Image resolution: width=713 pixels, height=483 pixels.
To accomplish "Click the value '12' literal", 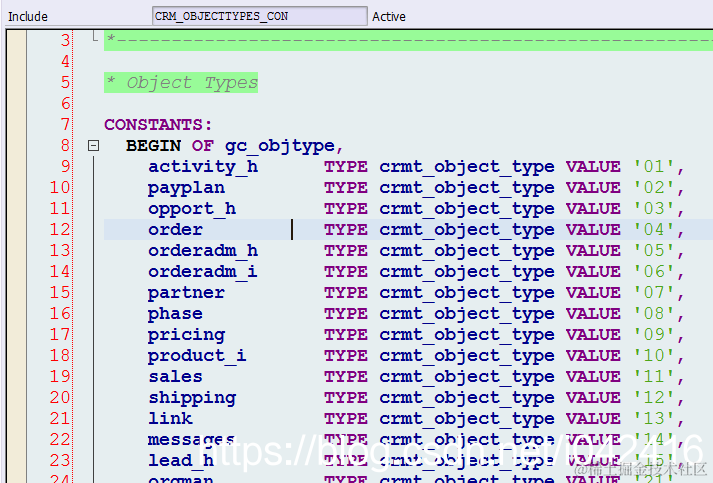I will (x=654, y=397).
